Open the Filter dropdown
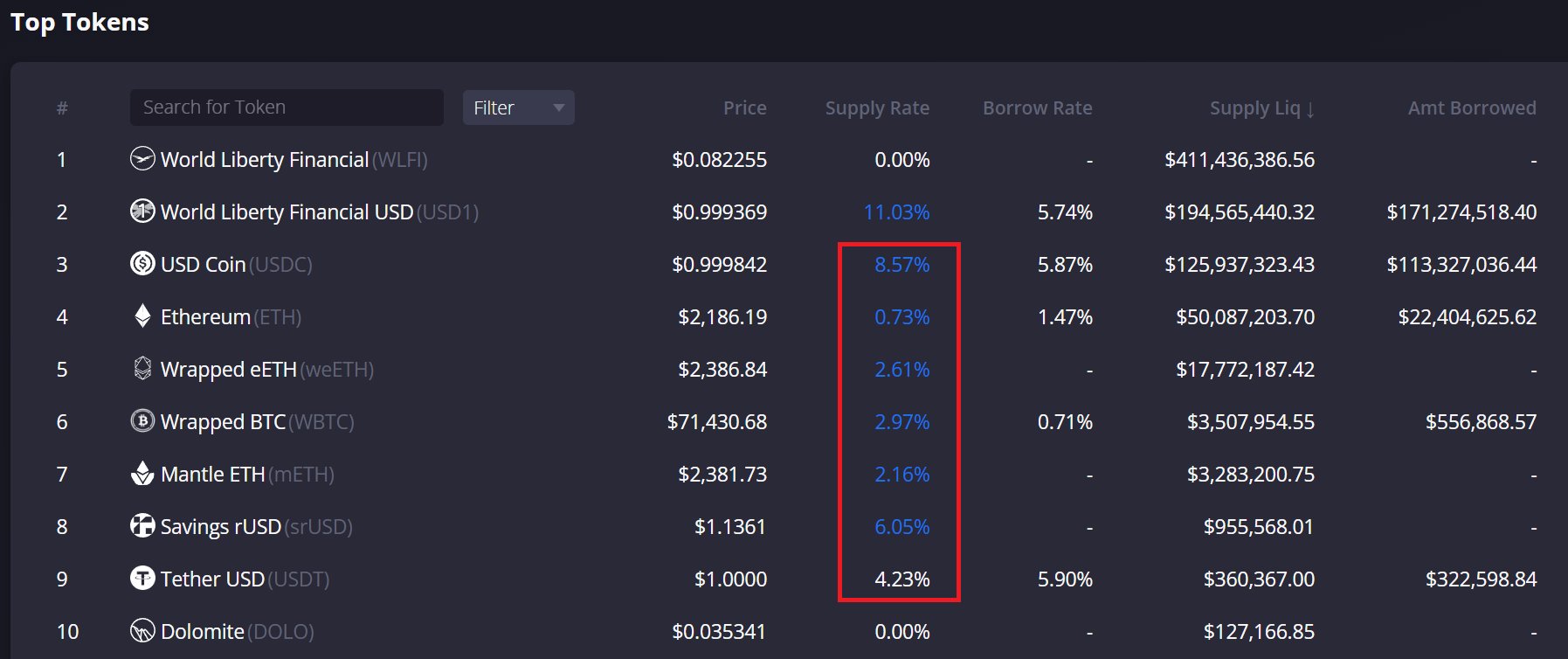The image size is (1568, 659). (x=518, y=108)
